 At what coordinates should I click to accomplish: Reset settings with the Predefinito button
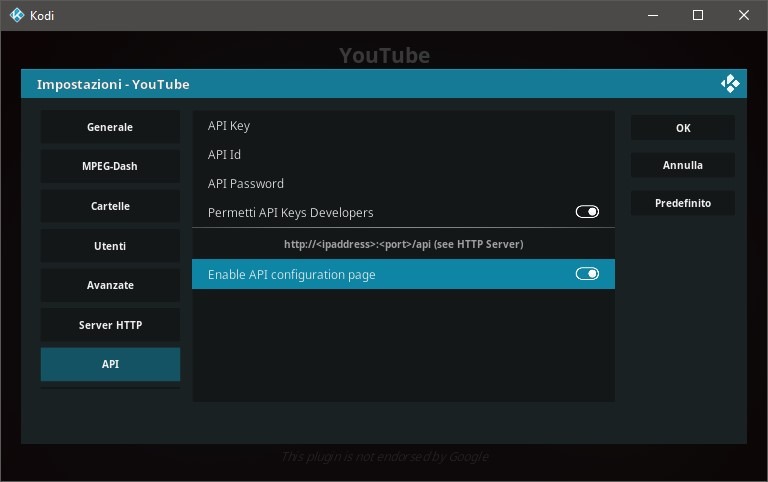683,203
